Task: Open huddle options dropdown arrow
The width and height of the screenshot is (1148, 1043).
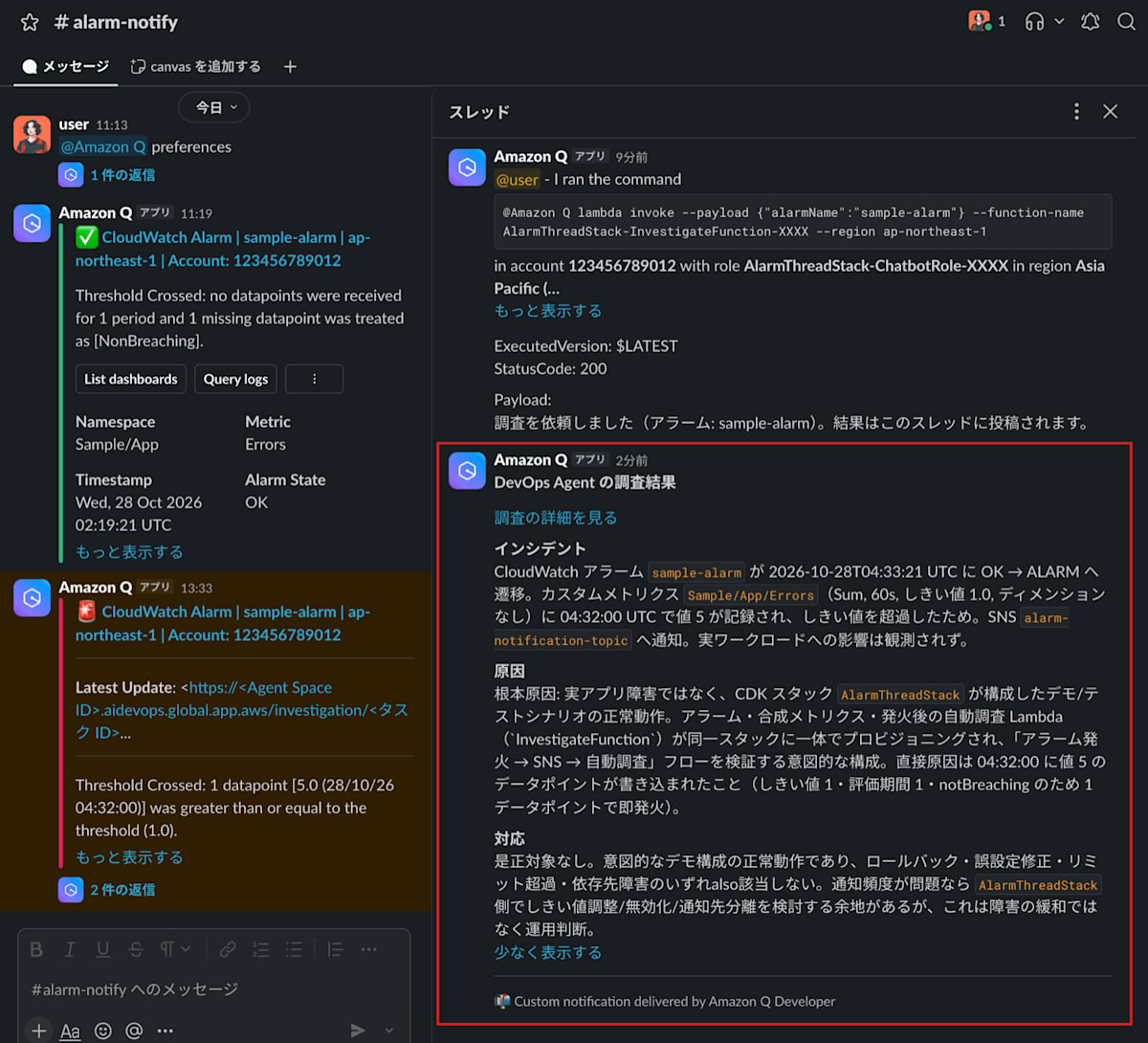Action: pyautogui.click(x=1059, y=21)
